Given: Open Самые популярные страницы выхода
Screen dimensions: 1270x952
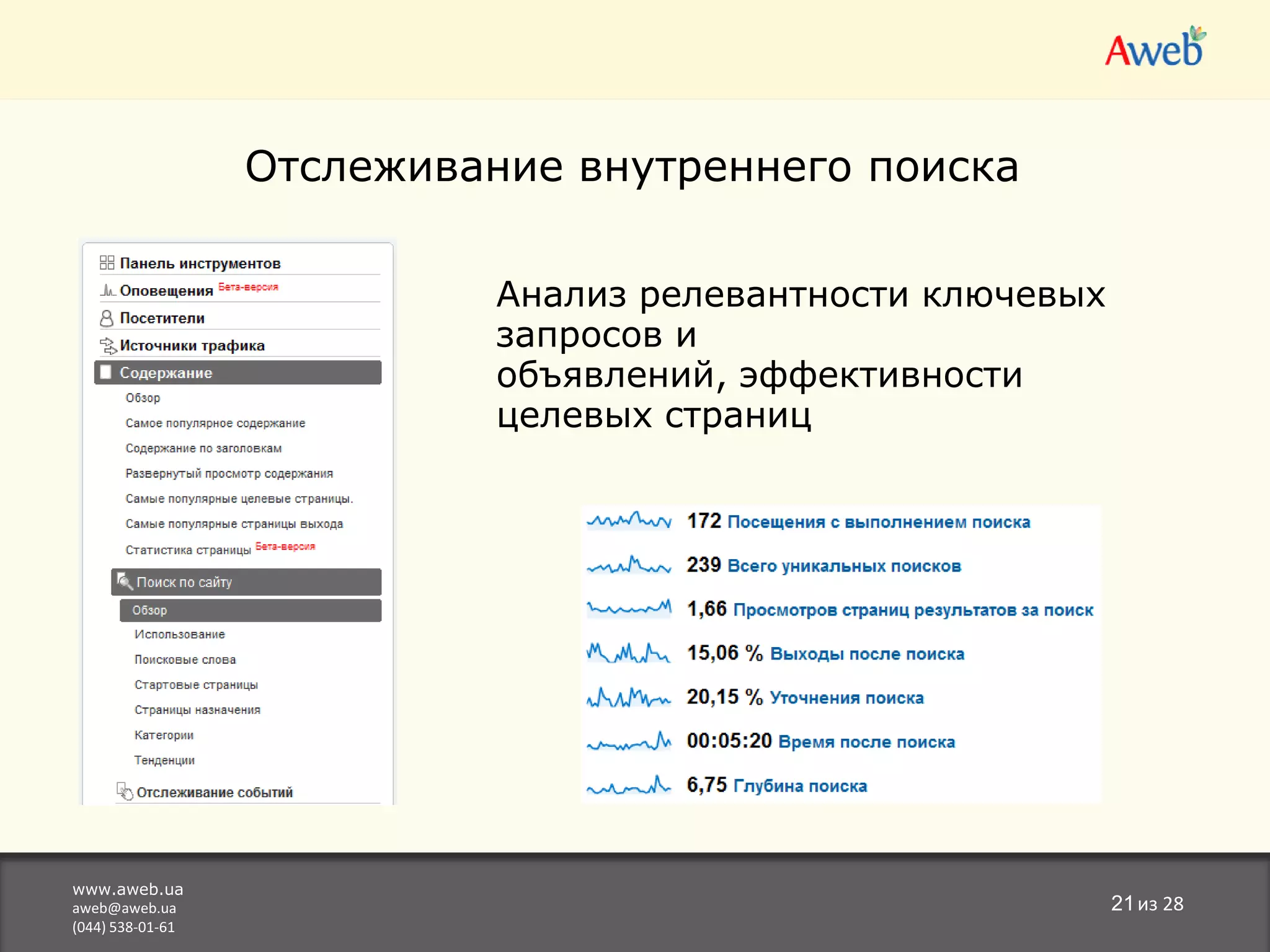Looking at the screenshot, I should [x=234, y=524].
